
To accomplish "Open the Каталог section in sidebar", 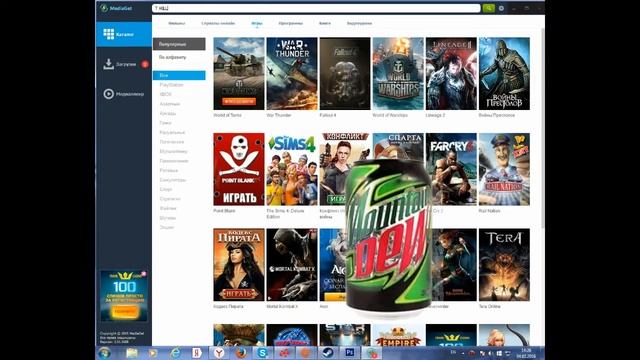I will [124, 34].
